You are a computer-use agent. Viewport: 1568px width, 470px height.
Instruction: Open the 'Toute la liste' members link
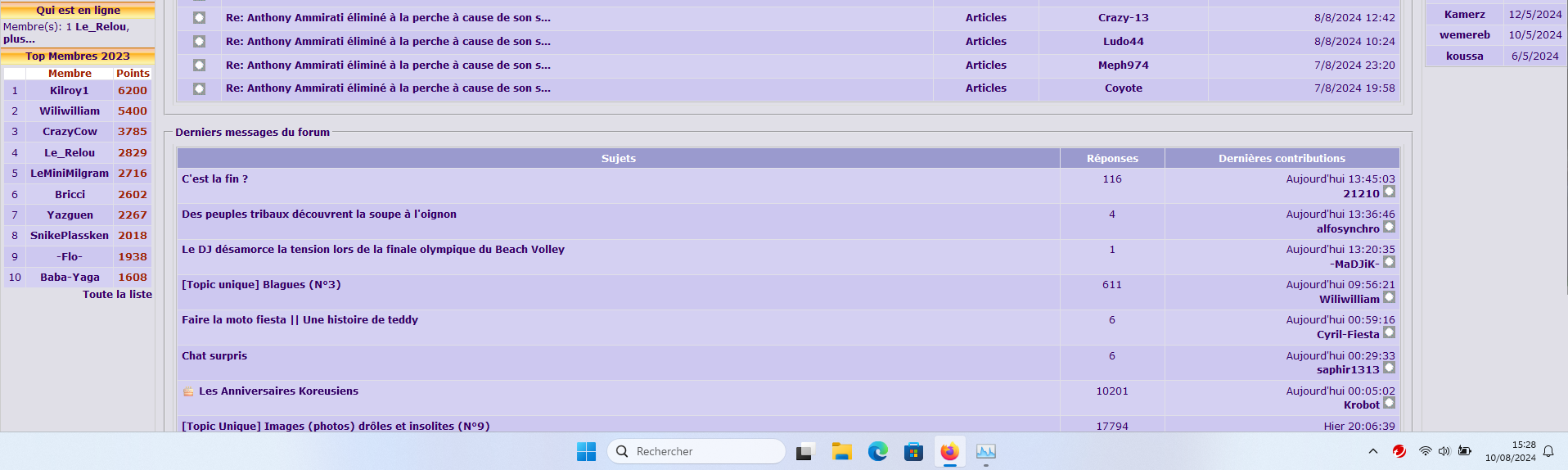[117, 295]
